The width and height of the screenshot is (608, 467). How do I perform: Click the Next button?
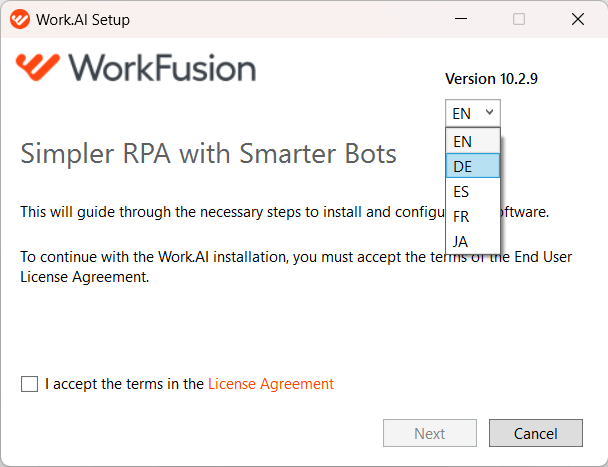[x=430, y=433]
